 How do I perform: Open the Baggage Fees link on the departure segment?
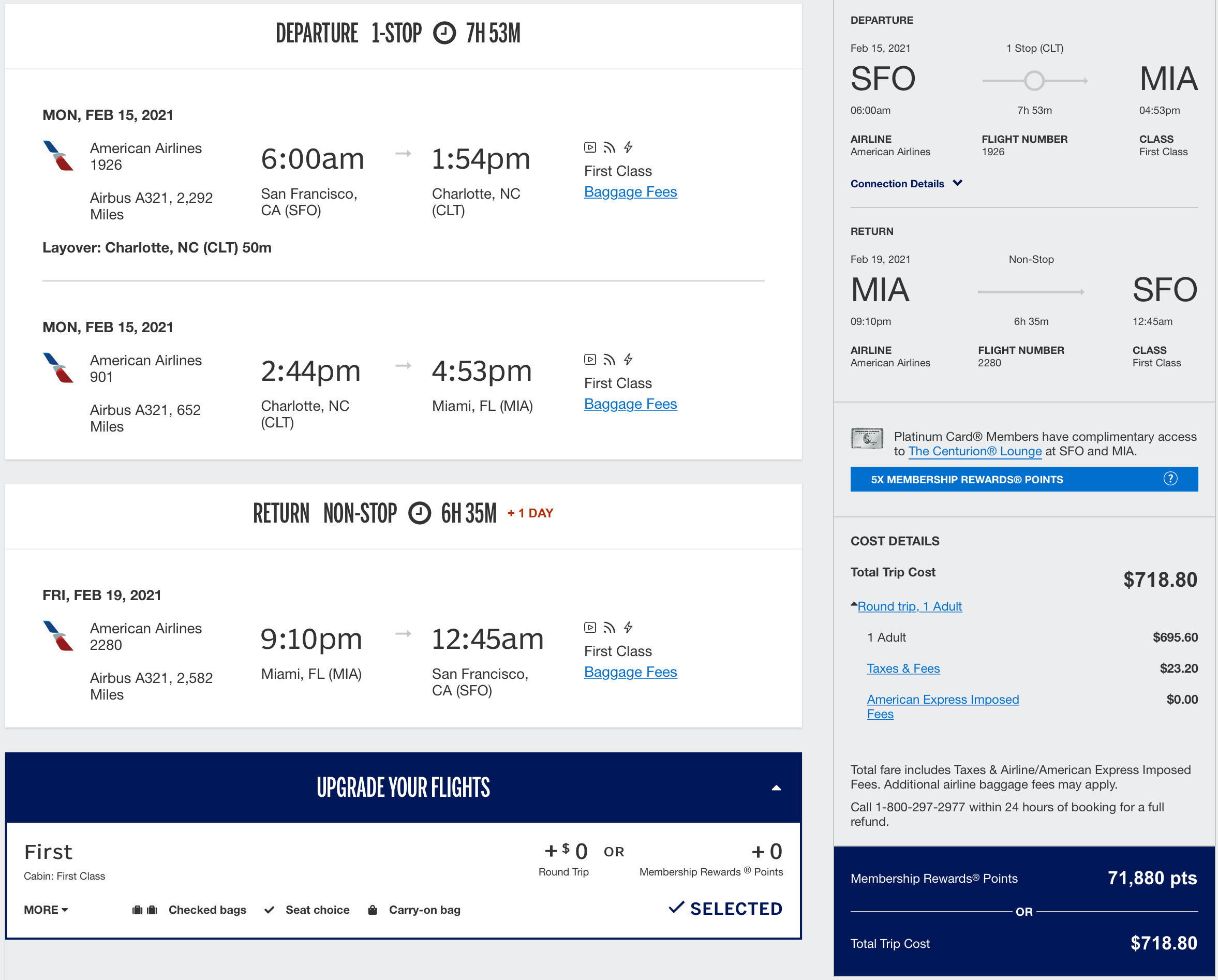pos(630,191)
